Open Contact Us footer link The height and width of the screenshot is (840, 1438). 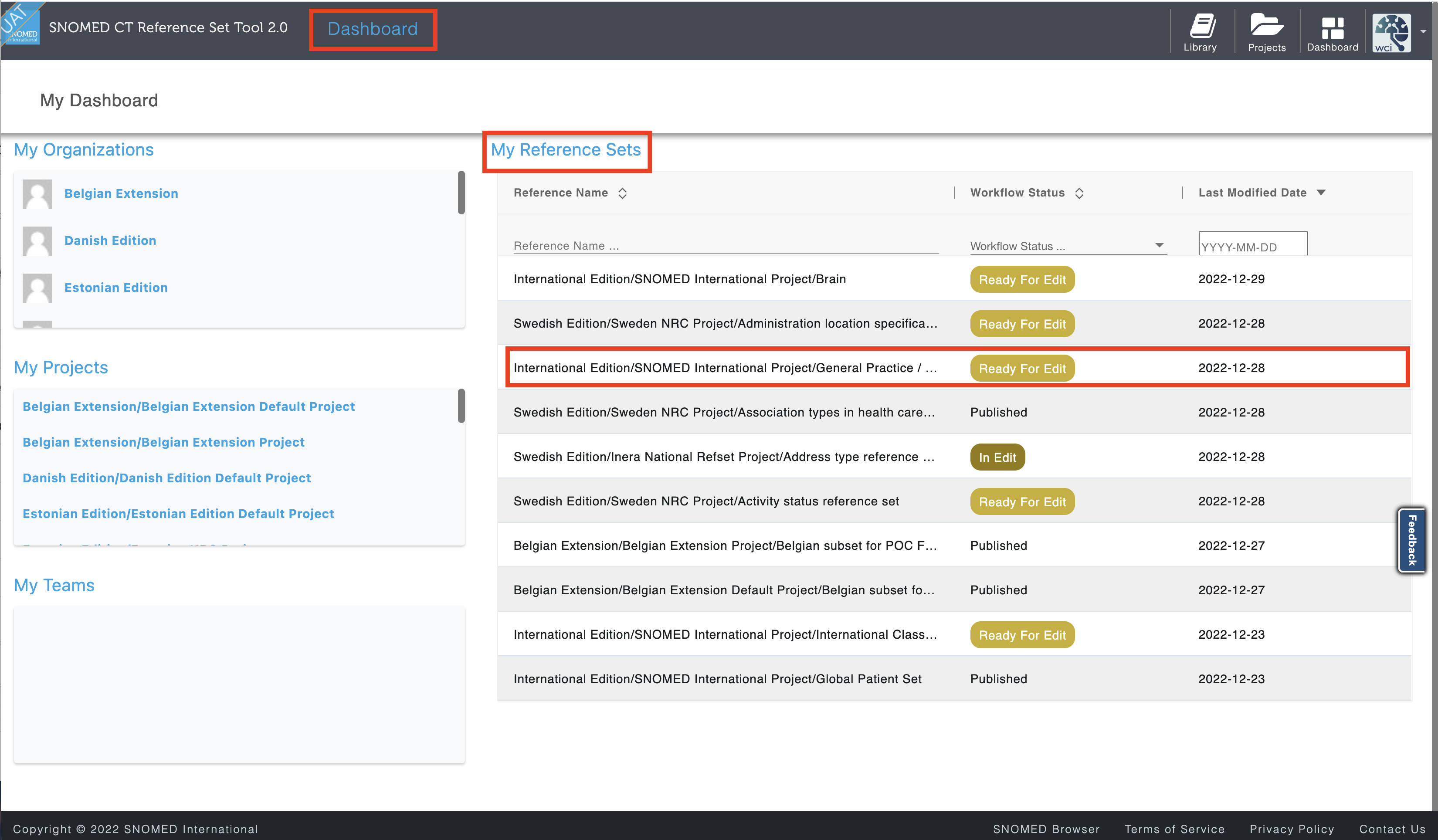1392,829
